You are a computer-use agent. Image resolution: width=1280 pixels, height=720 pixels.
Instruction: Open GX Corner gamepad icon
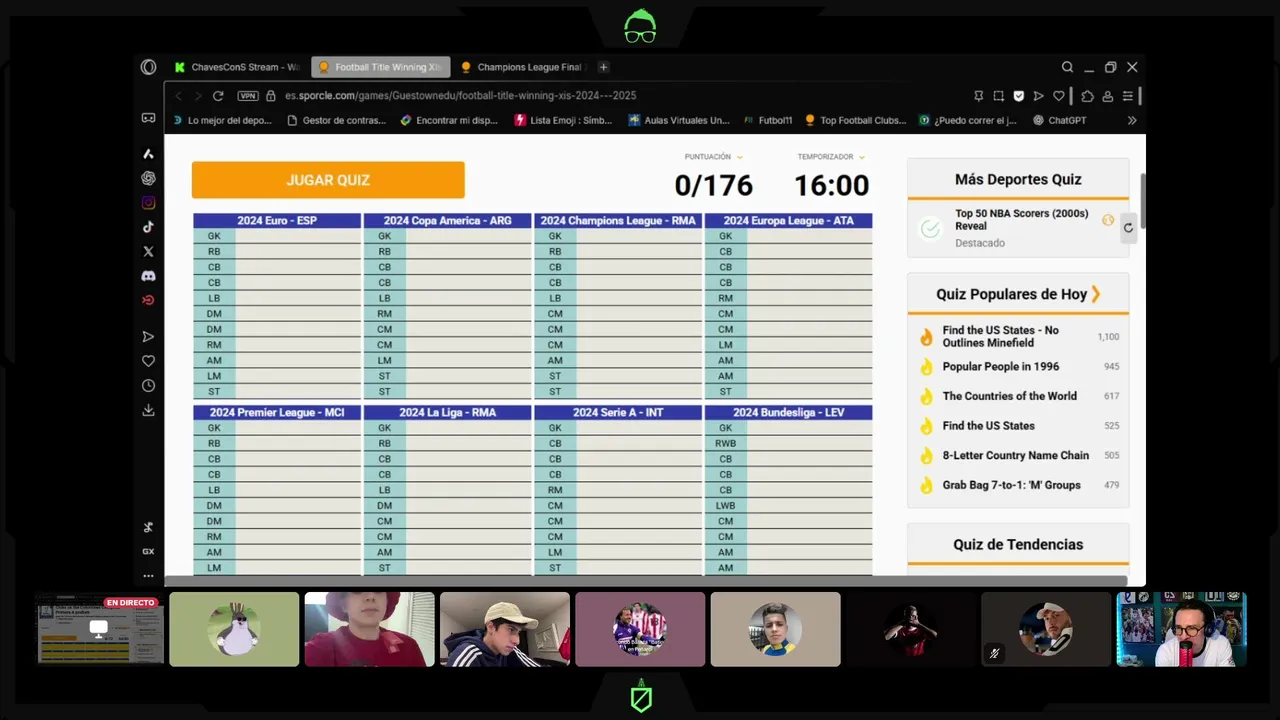pyautogui.click(x=148, y=118)
